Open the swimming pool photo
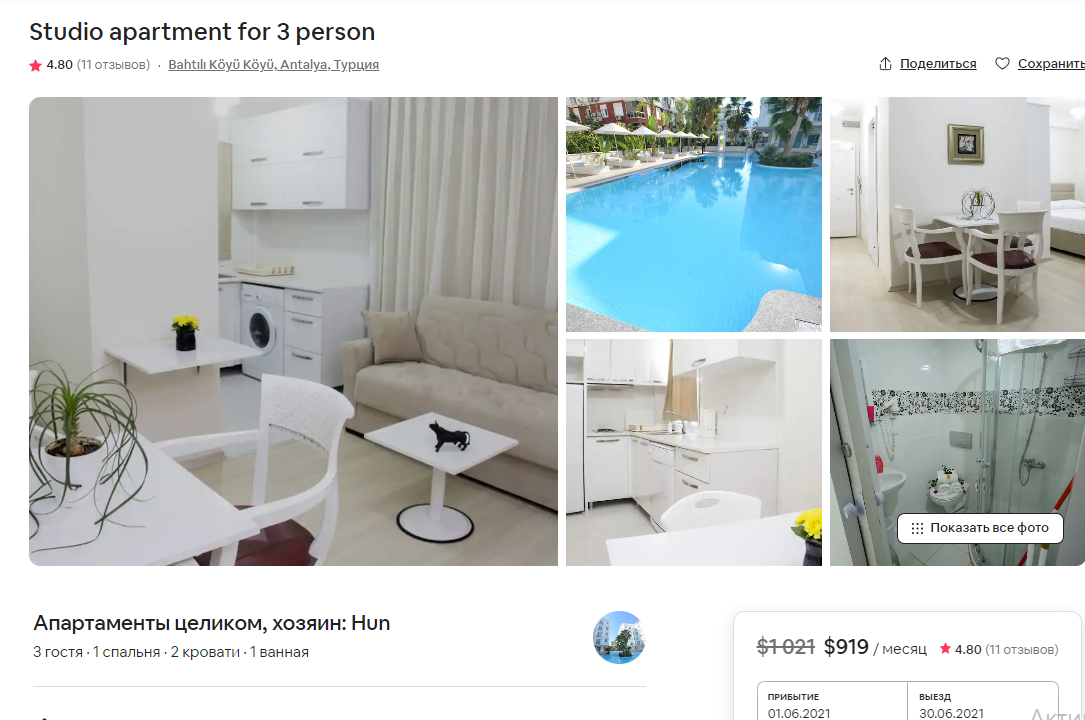The width and height of the screenshot is (1085, 720). coord(694,214)
